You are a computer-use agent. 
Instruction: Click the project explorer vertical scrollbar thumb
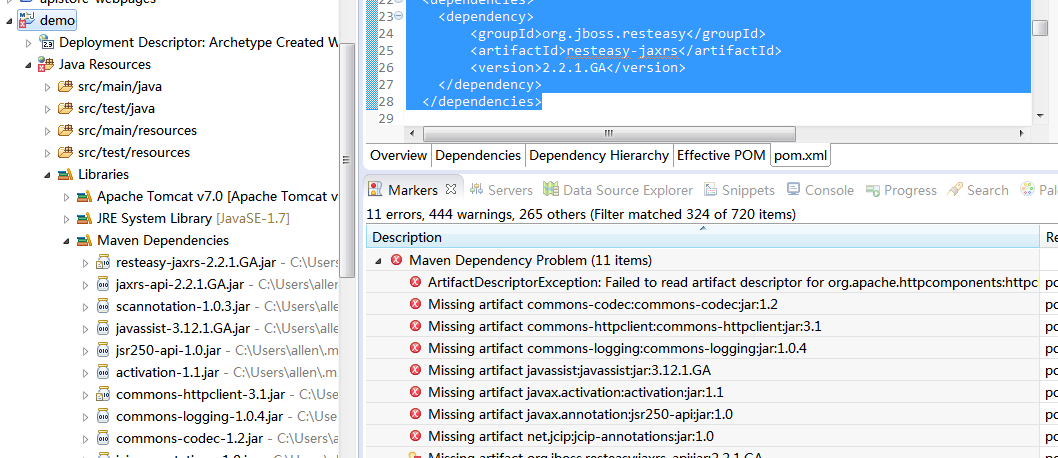[x=348, y=160]
